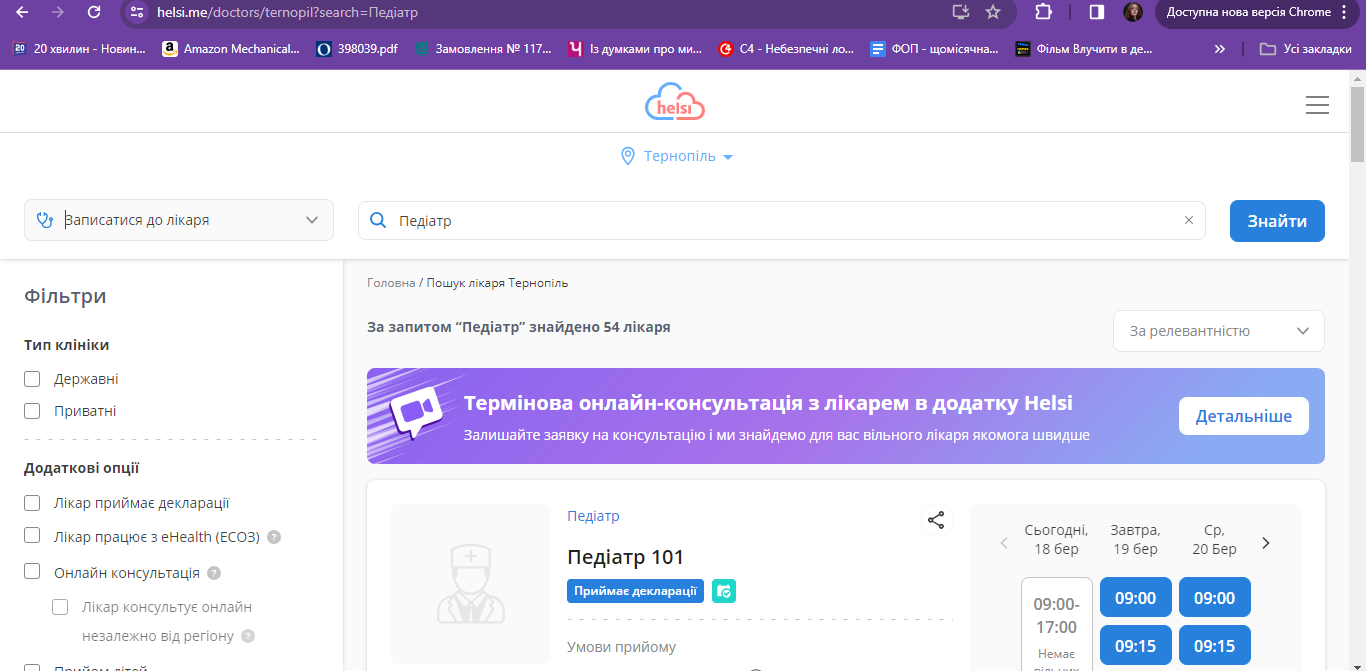Open the Helsi logo on the header
This screenshot has height=671, width=1366.
coord(675,101)
